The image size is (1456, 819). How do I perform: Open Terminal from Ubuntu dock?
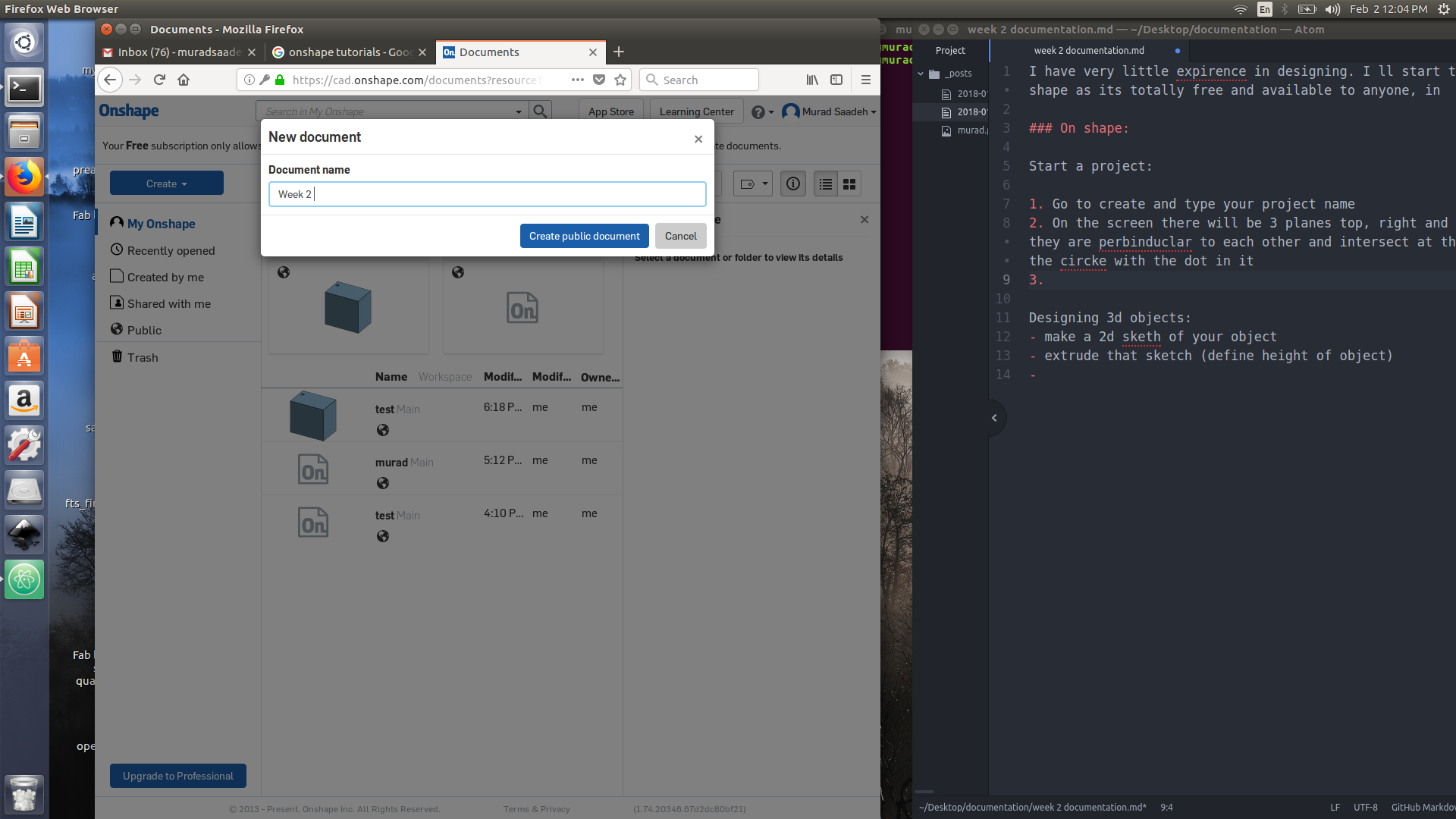[24, 88]
